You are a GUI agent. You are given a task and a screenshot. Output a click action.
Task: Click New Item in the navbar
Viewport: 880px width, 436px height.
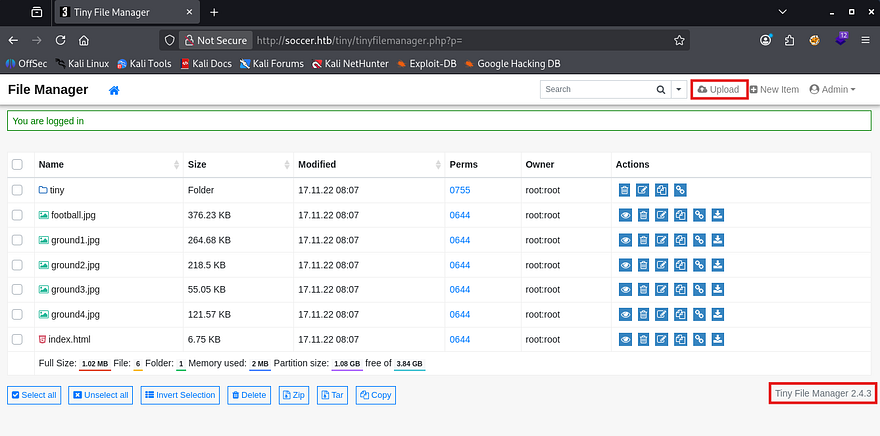pyautogui.click(x=774, y=90)
